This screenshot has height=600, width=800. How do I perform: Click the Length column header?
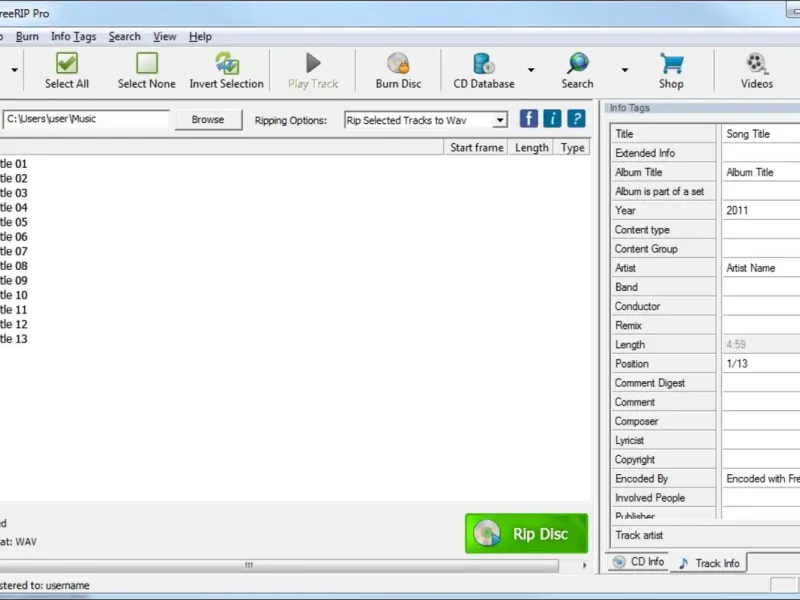coord(531,147)
